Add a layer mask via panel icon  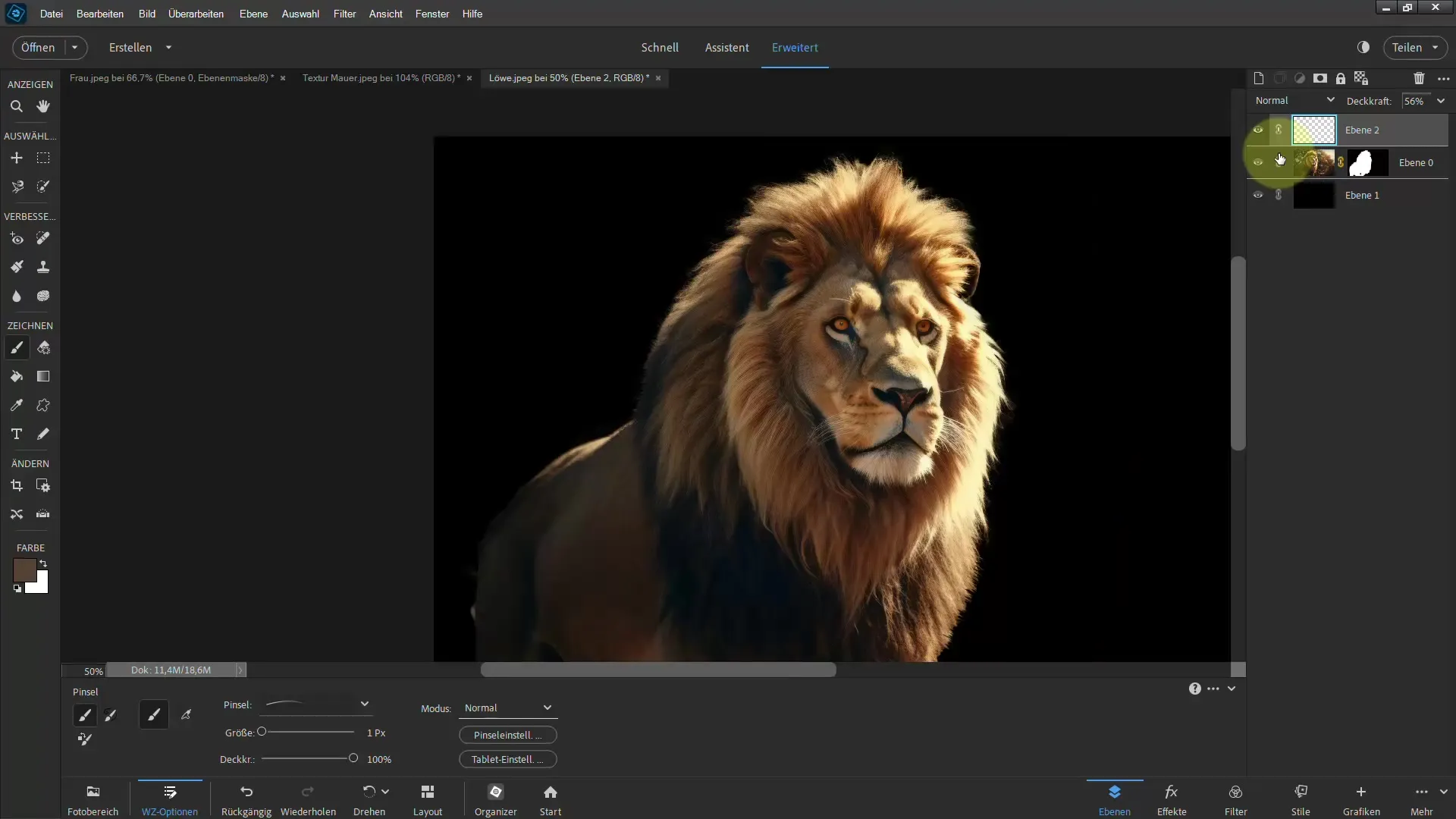point(1320,78)
